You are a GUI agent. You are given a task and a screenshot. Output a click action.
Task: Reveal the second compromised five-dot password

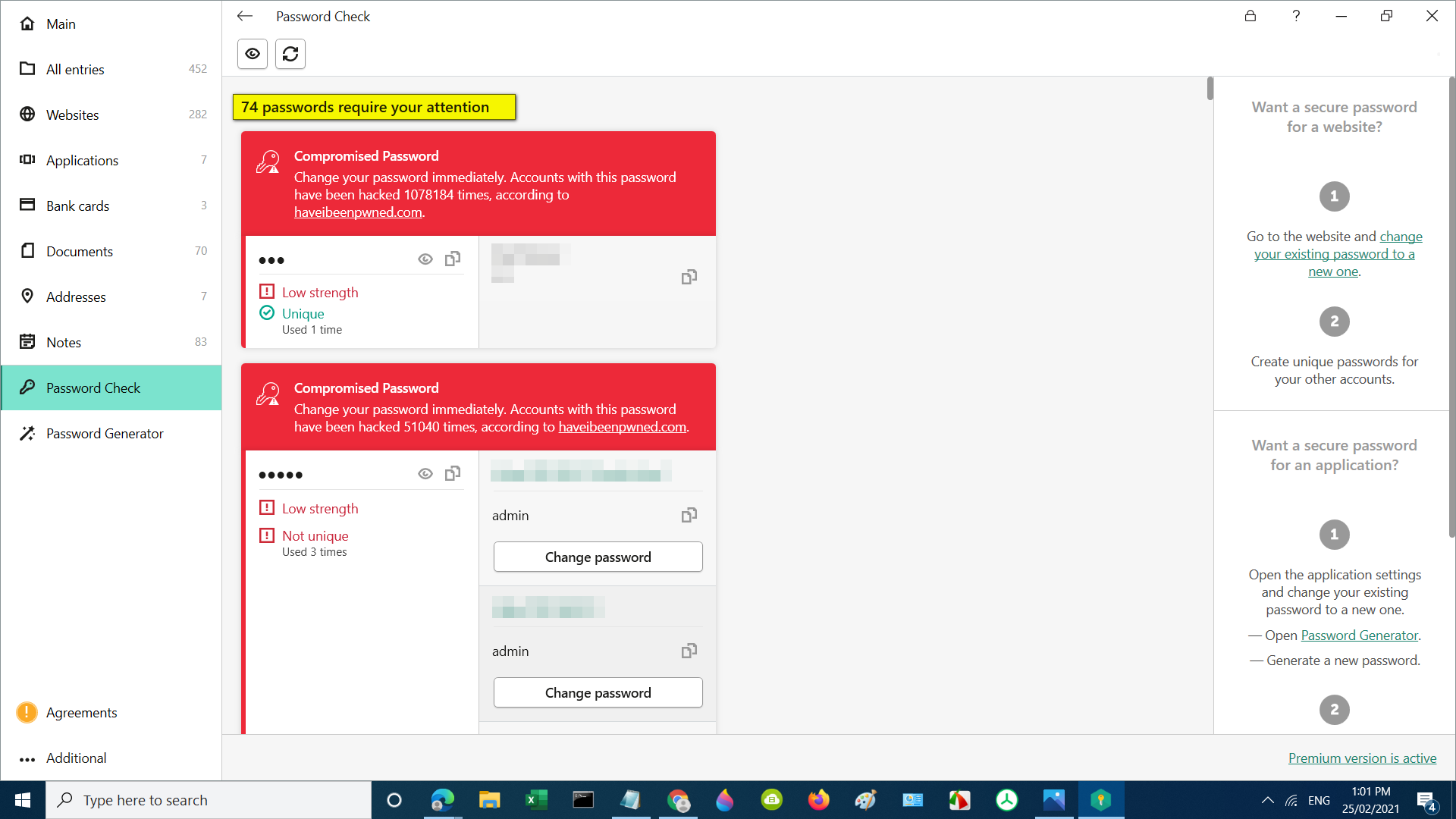pyautogui.click(x=425, y=474)
